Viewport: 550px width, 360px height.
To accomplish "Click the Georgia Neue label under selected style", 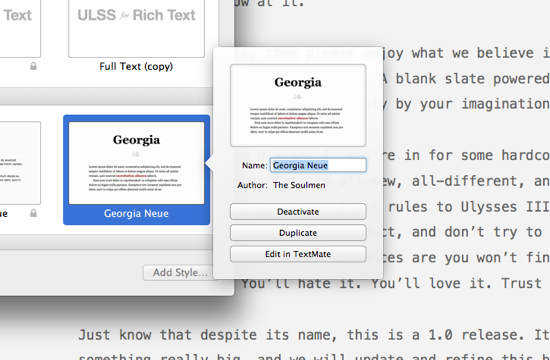I will pyautogui.click(x=136, y=213).
